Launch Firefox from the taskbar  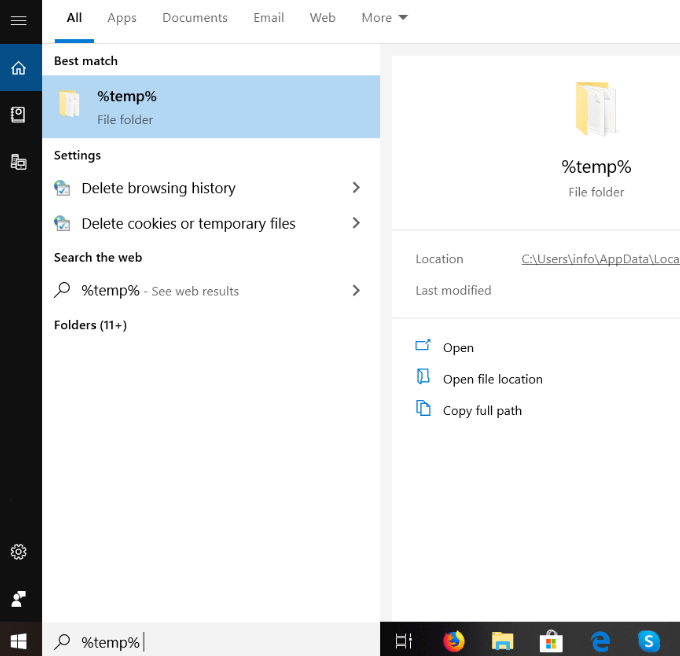[454, 641]
